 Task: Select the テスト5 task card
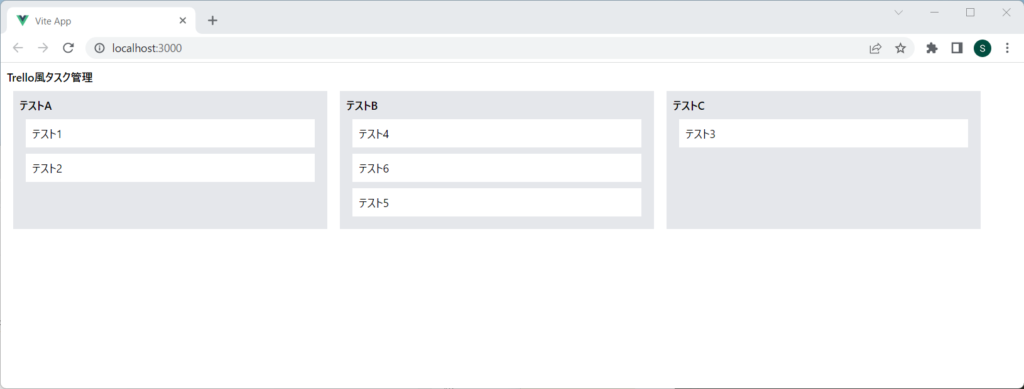[496, 202]
